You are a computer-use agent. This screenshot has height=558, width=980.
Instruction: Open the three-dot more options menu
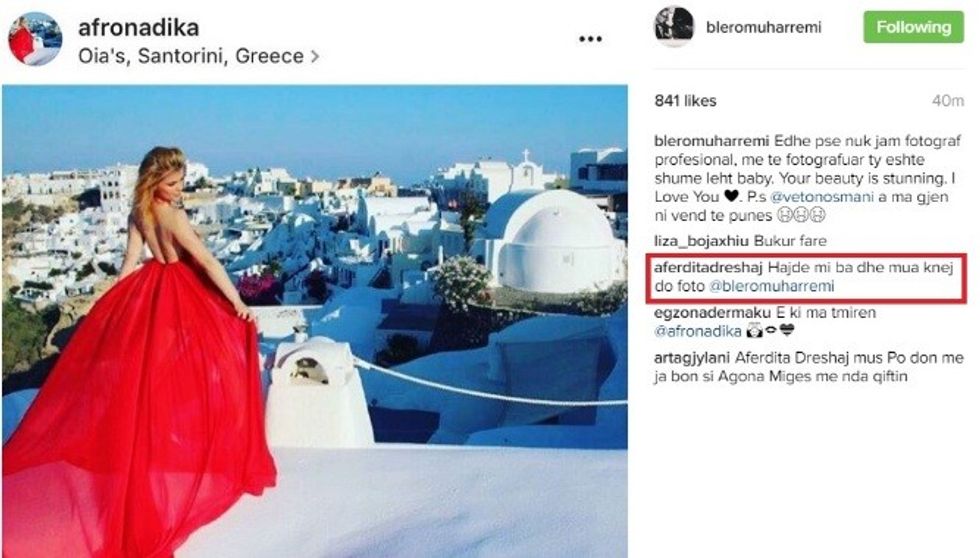590,39
